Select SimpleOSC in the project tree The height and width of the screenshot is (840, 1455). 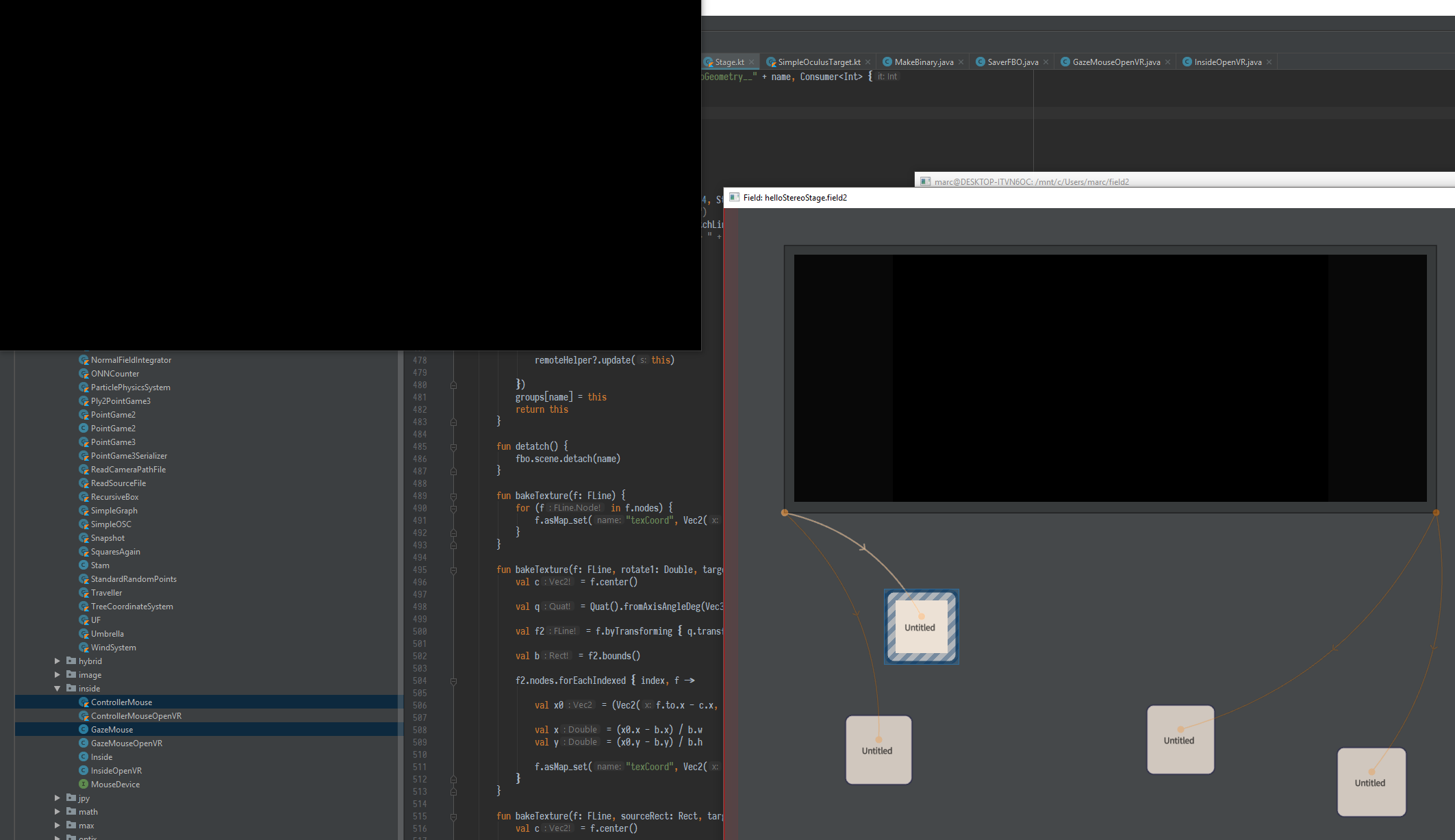111,524
